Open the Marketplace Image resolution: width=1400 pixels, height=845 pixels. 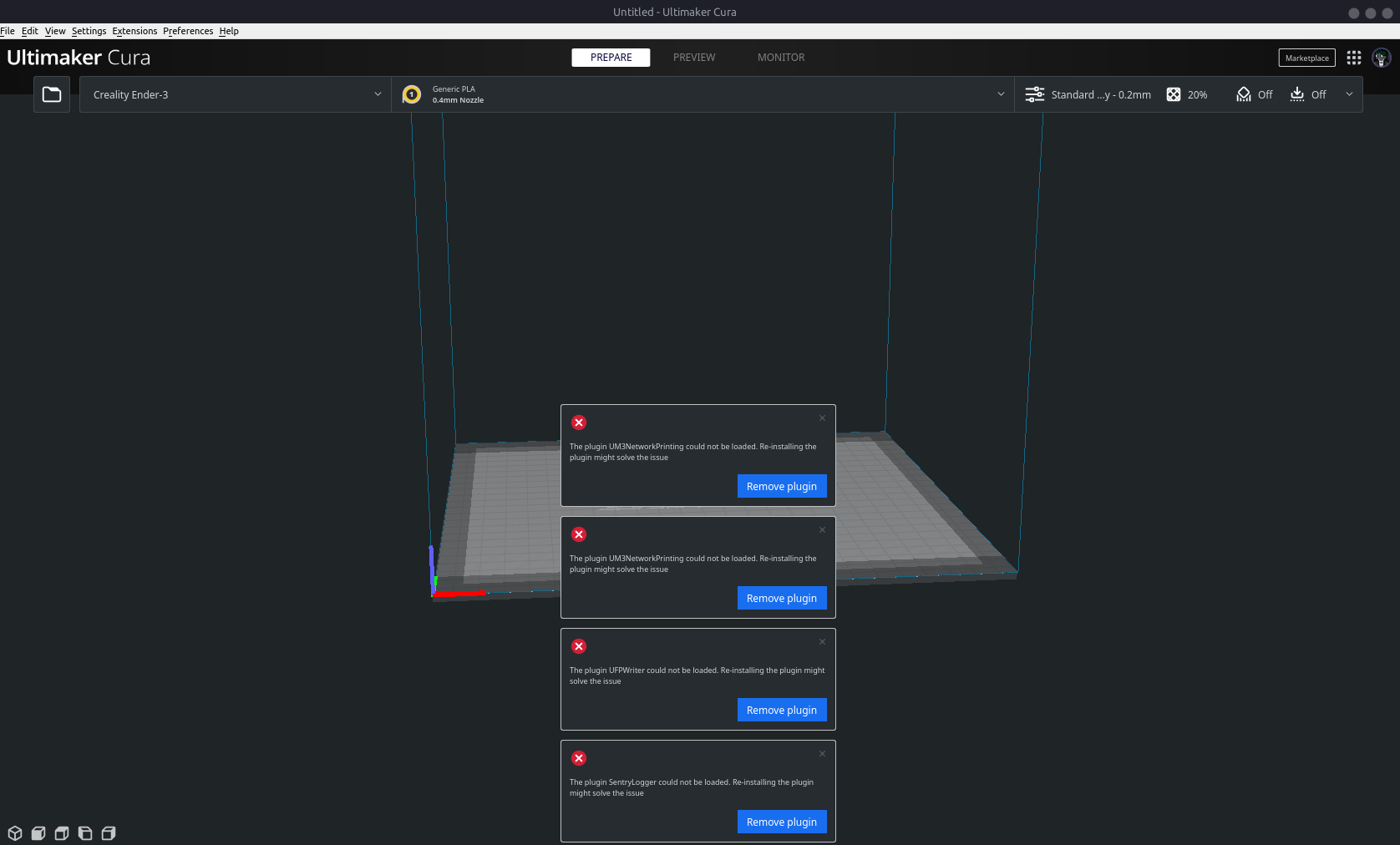(x=1306, y=58)
